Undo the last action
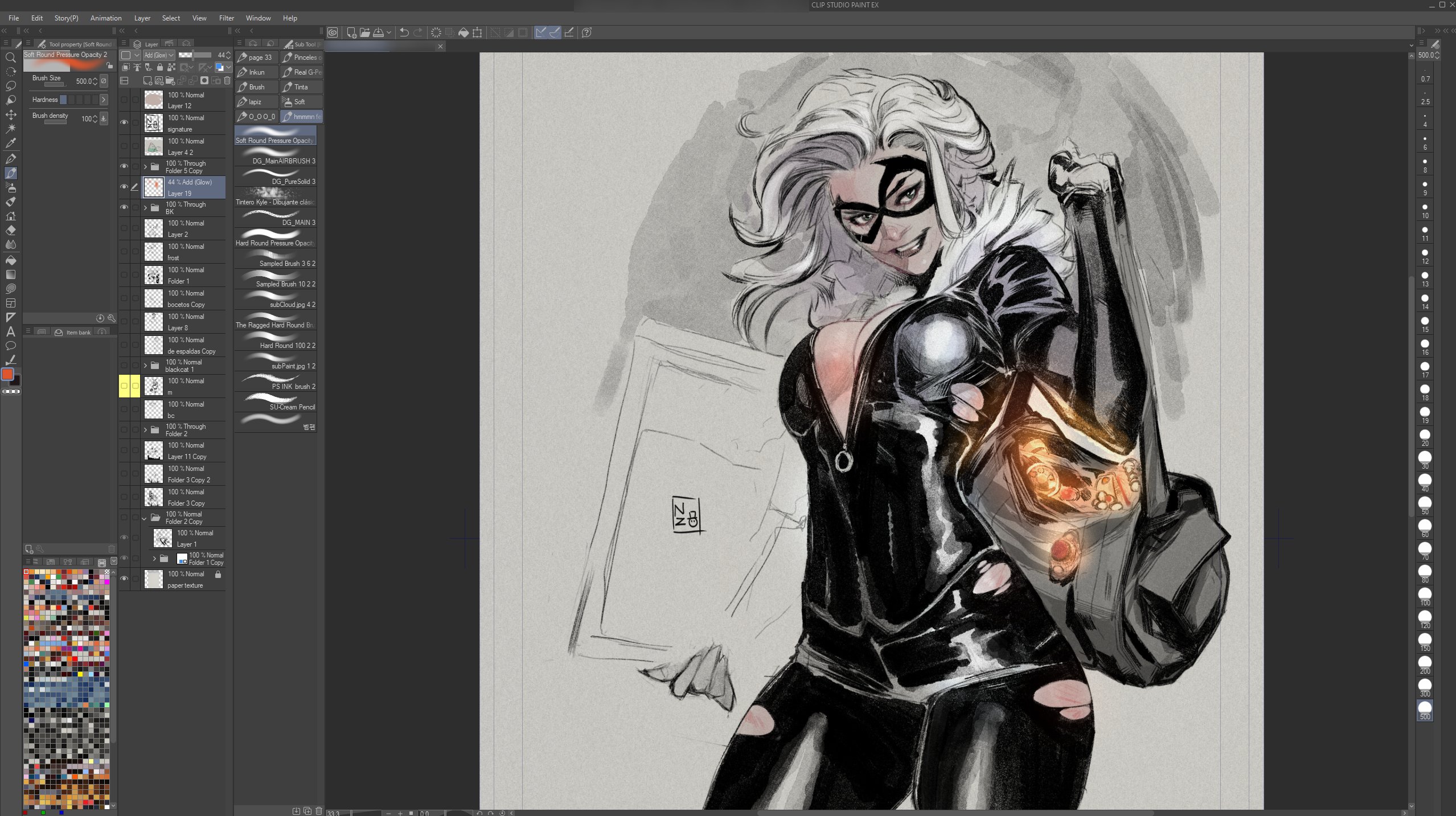The width and height of the screenshot is (1456, 816). [404, 32]
